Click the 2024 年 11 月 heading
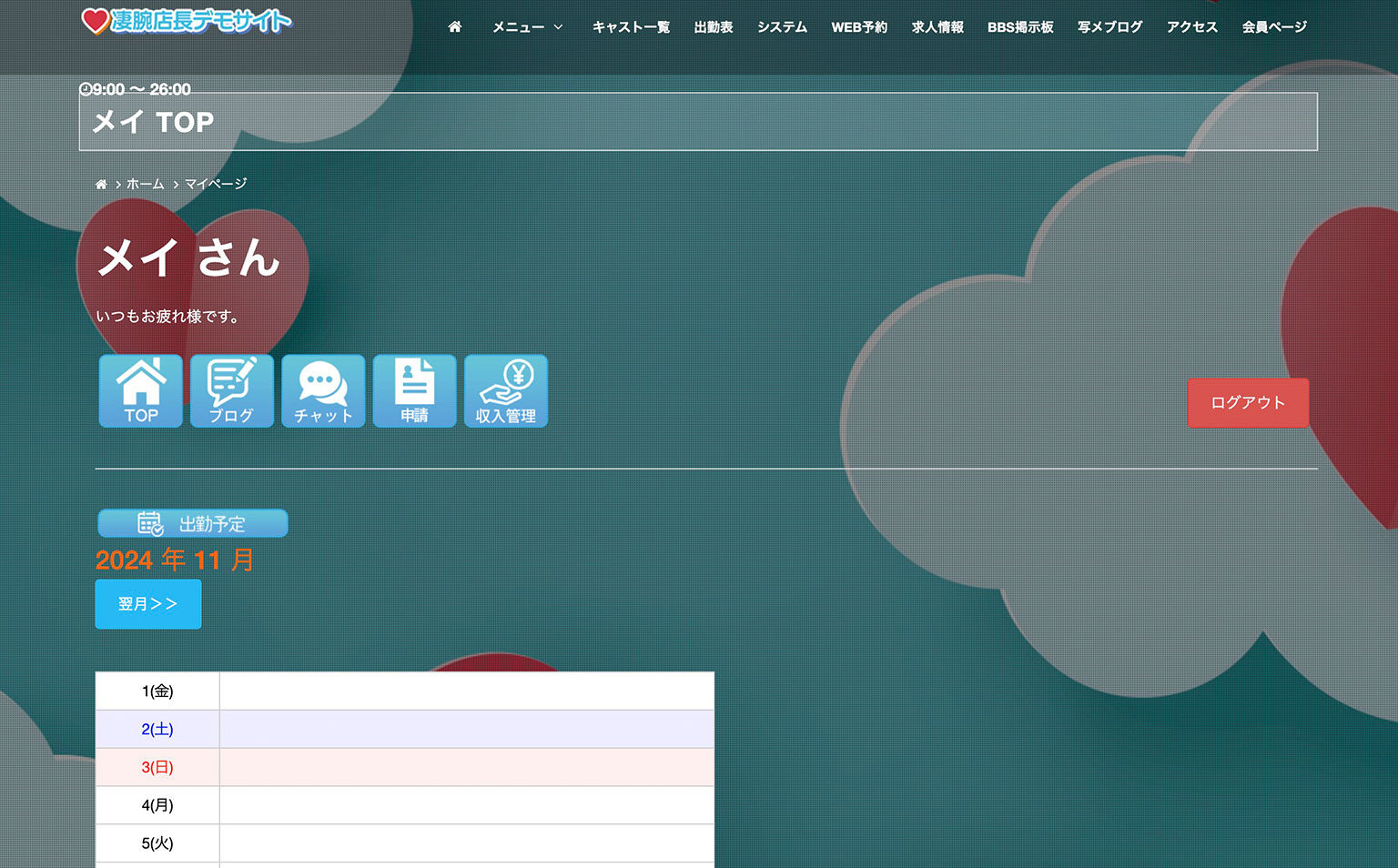 [x=175, y=560]
